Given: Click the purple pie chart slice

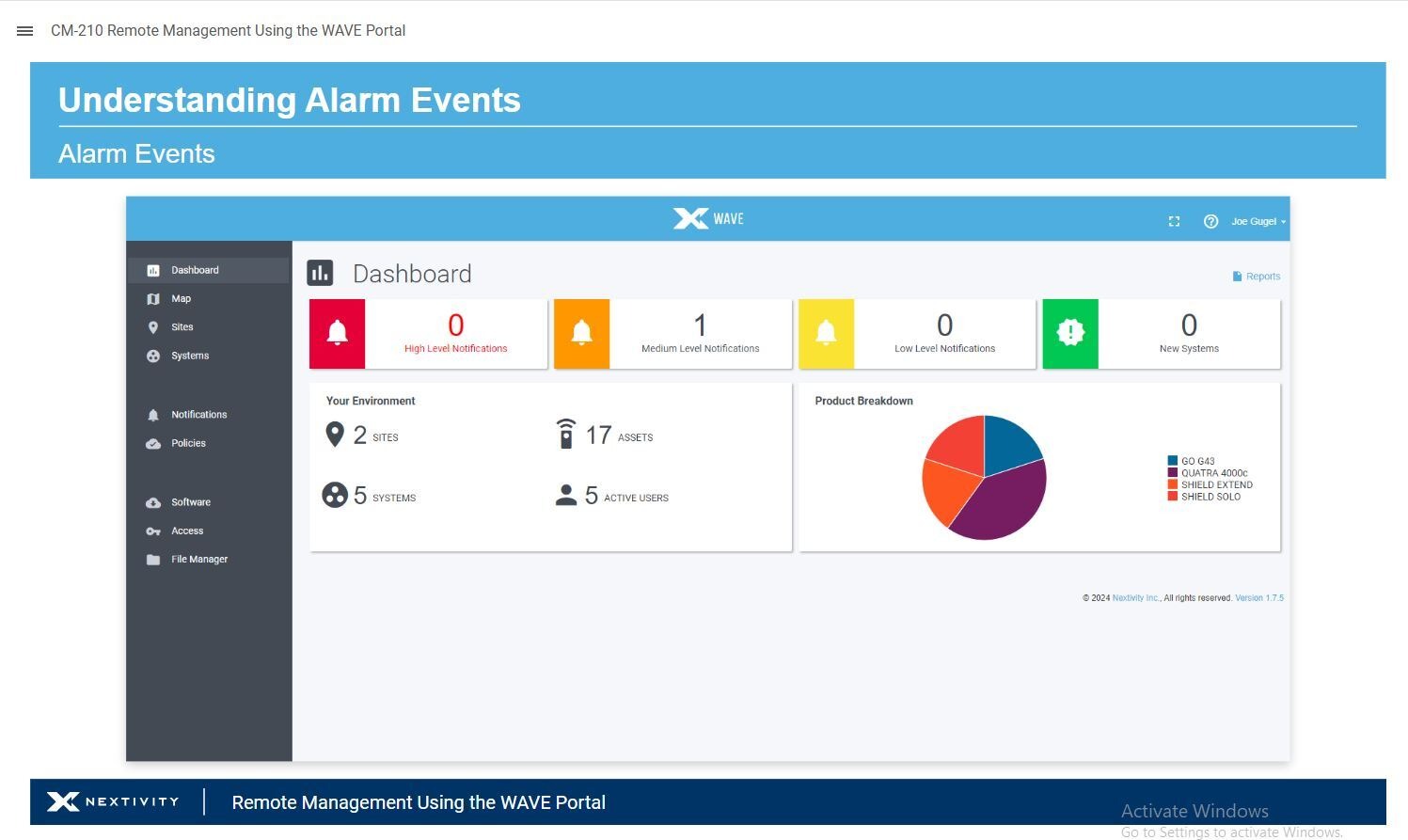Looking at the screenshot, I should (1006, 503).
